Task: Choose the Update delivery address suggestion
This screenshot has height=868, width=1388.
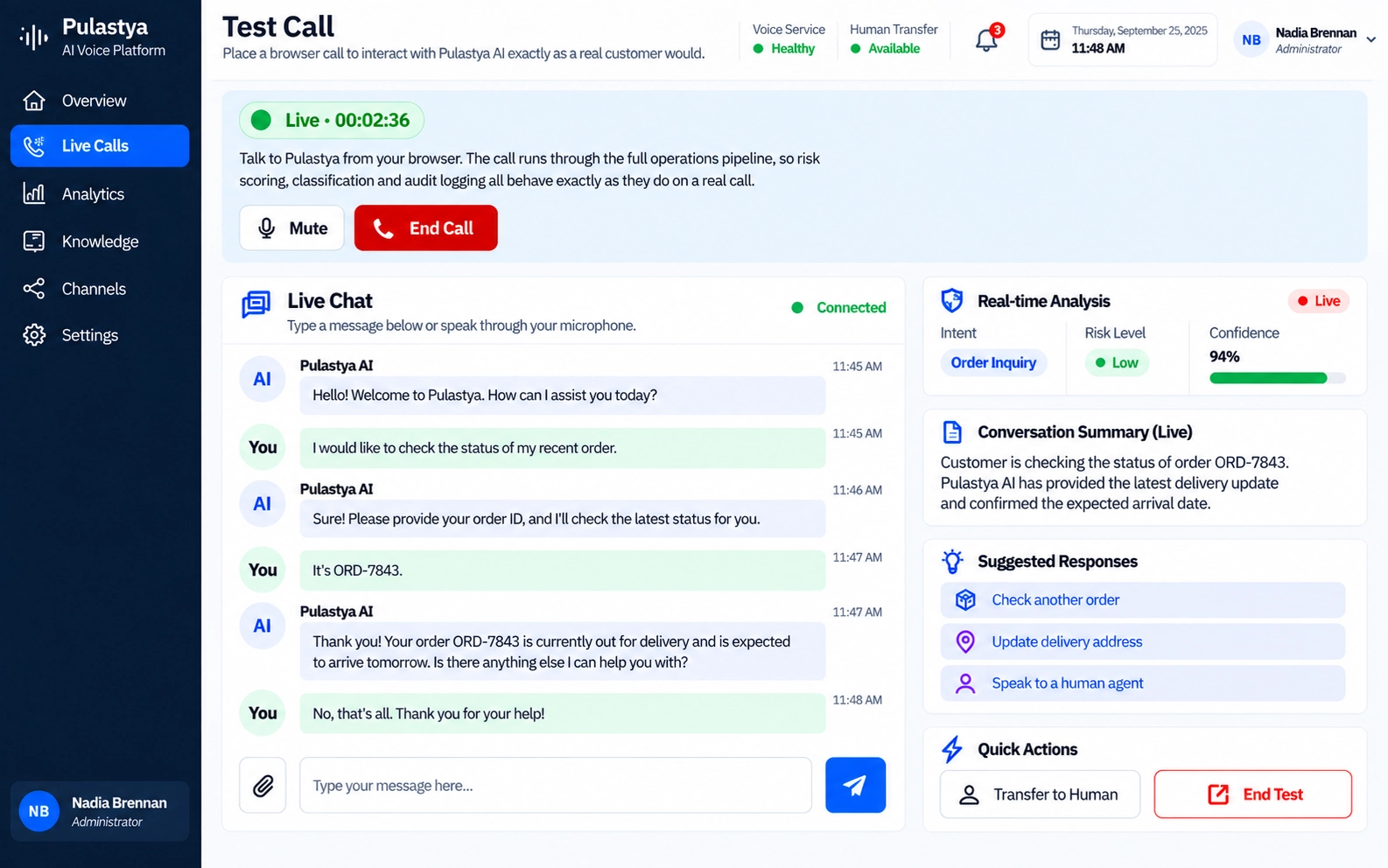Action: [x=1143, y=642]
